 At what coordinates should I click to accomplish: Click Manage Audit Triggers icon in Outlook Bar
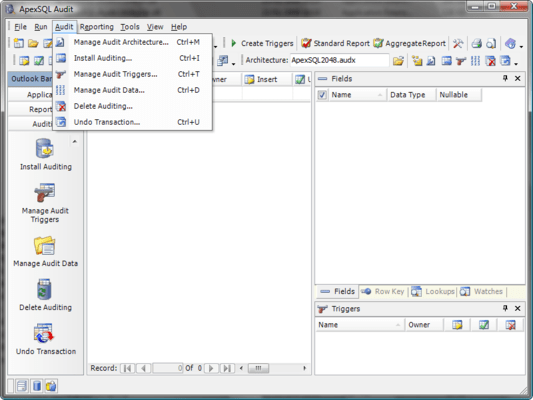(45, 193)
